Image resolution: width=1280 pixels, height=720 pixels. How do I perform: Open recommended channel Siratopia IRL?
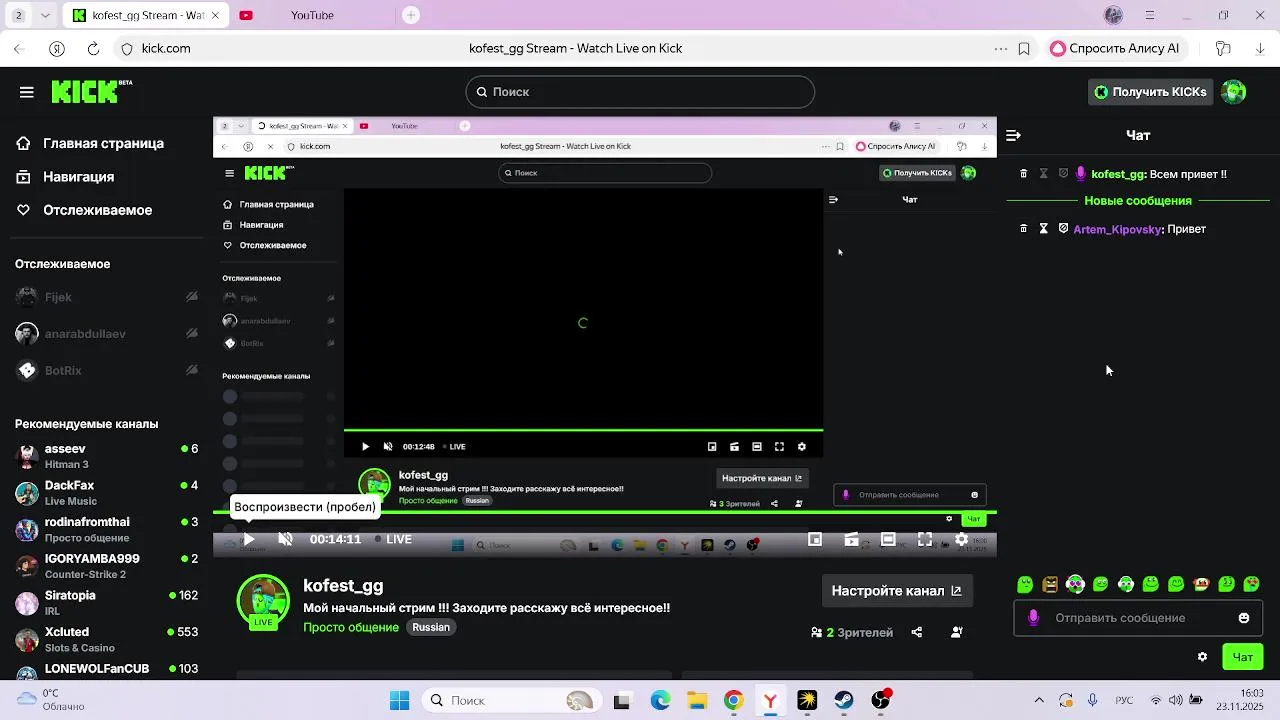pos(106,603)
